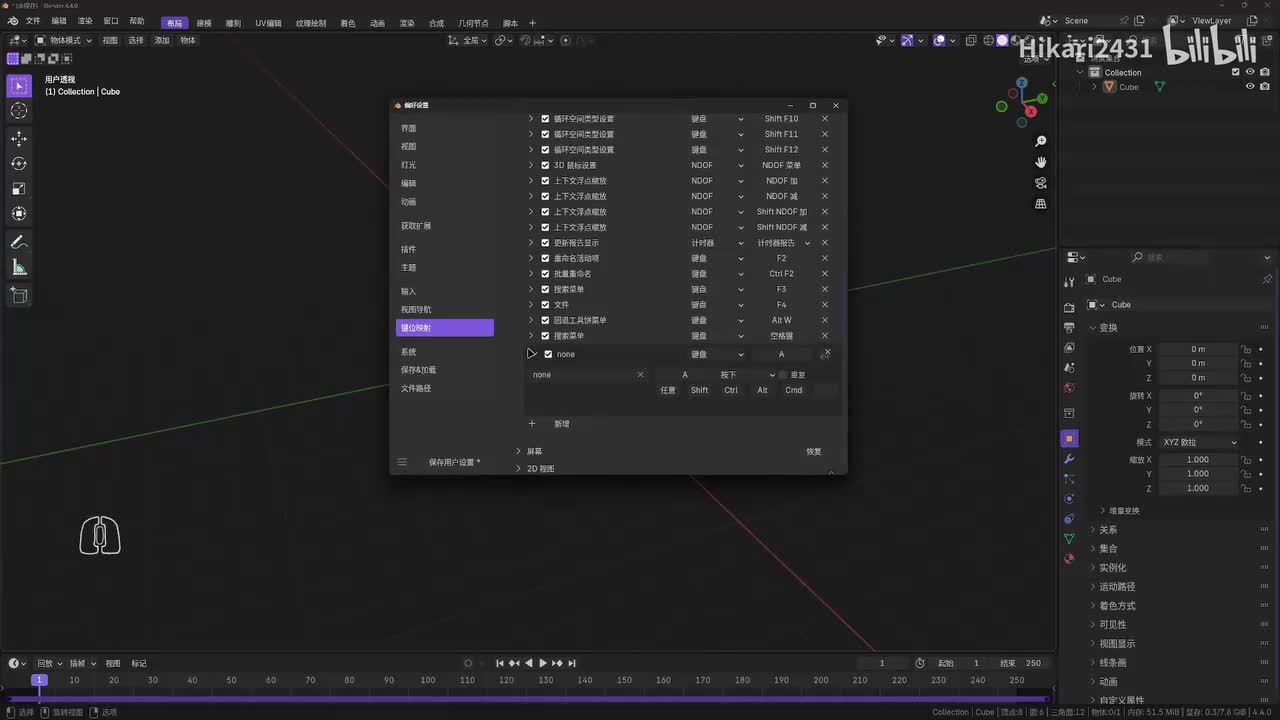The height and width of the screenshot is (720, 1280).
Task: Switch to the UV编辑 workspace tab
Action: pos(268,23)
